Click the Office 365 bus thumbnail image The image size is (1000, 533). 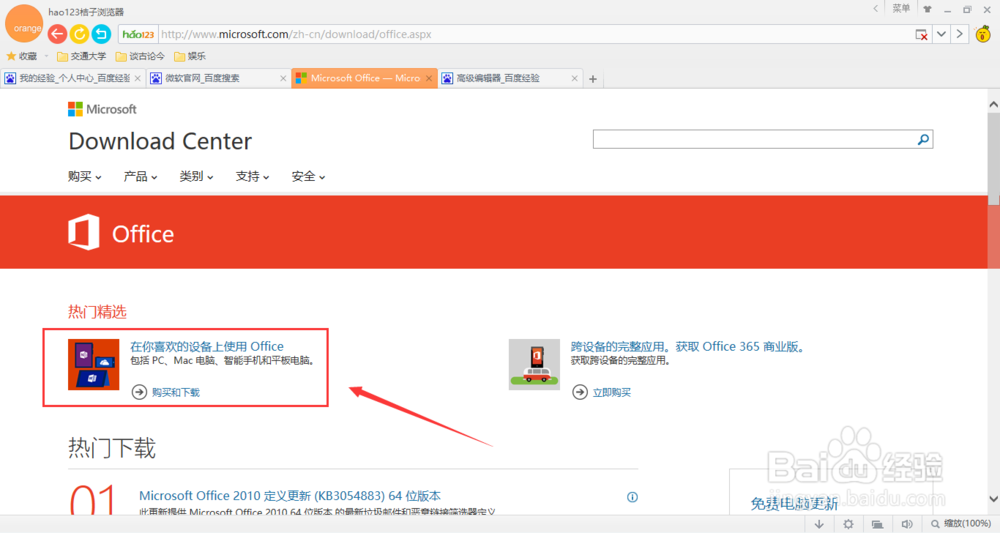[534, 365]
